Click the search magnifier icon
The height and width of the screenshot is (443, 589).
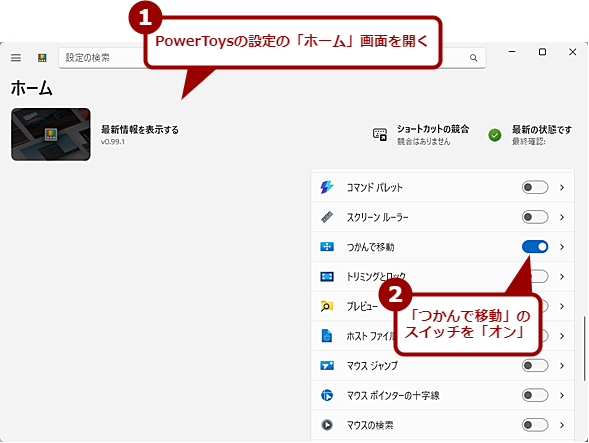(473, 58)
